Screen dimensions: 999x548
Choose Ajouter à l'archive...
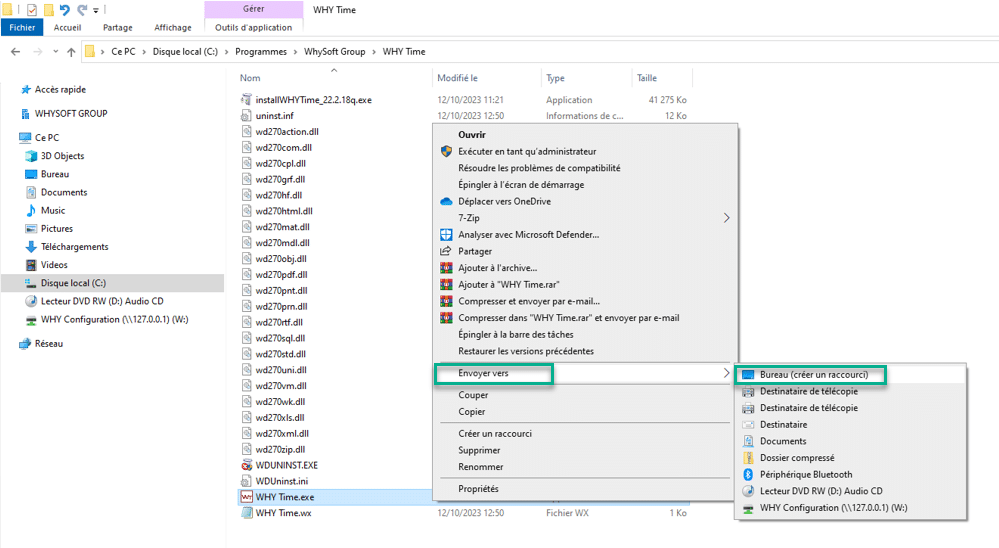point(497,268)
